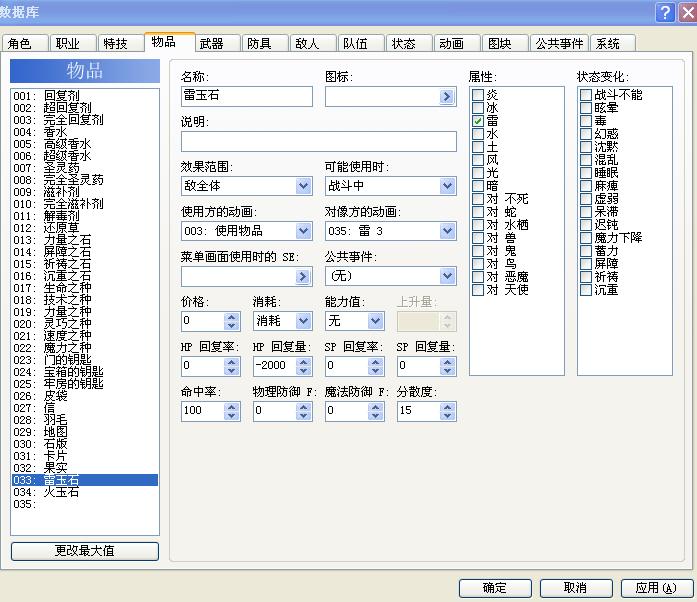Click the SP 回复量 stepper arrows

[448, 366]
